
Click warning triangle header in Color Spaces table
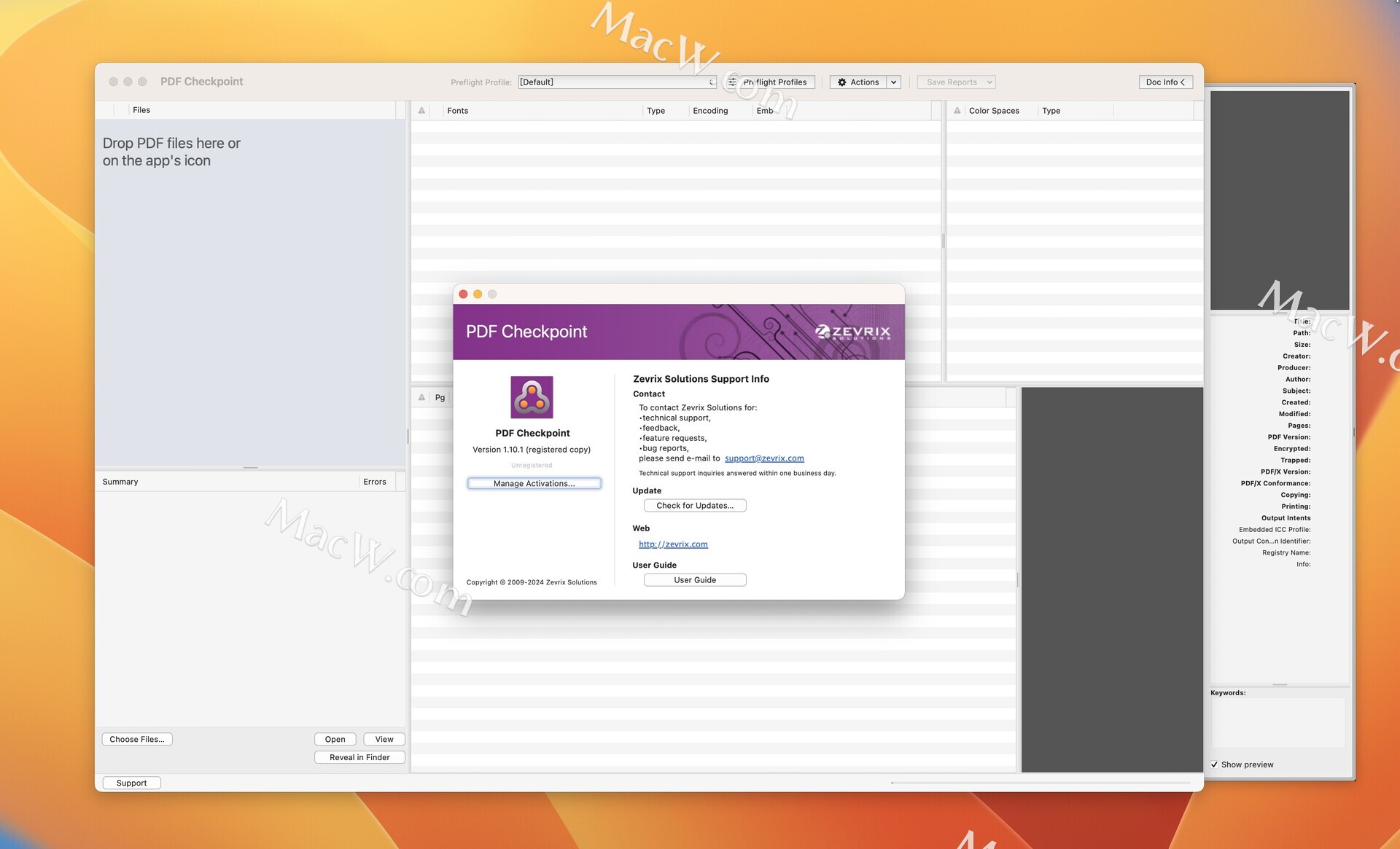(x=957, y=111)
